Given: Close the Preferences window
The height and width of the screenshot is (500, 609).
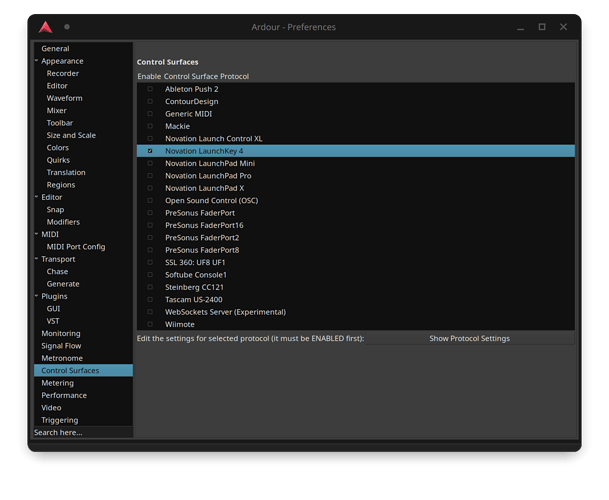Looking at the screenshot, I should tap(565, 27).
